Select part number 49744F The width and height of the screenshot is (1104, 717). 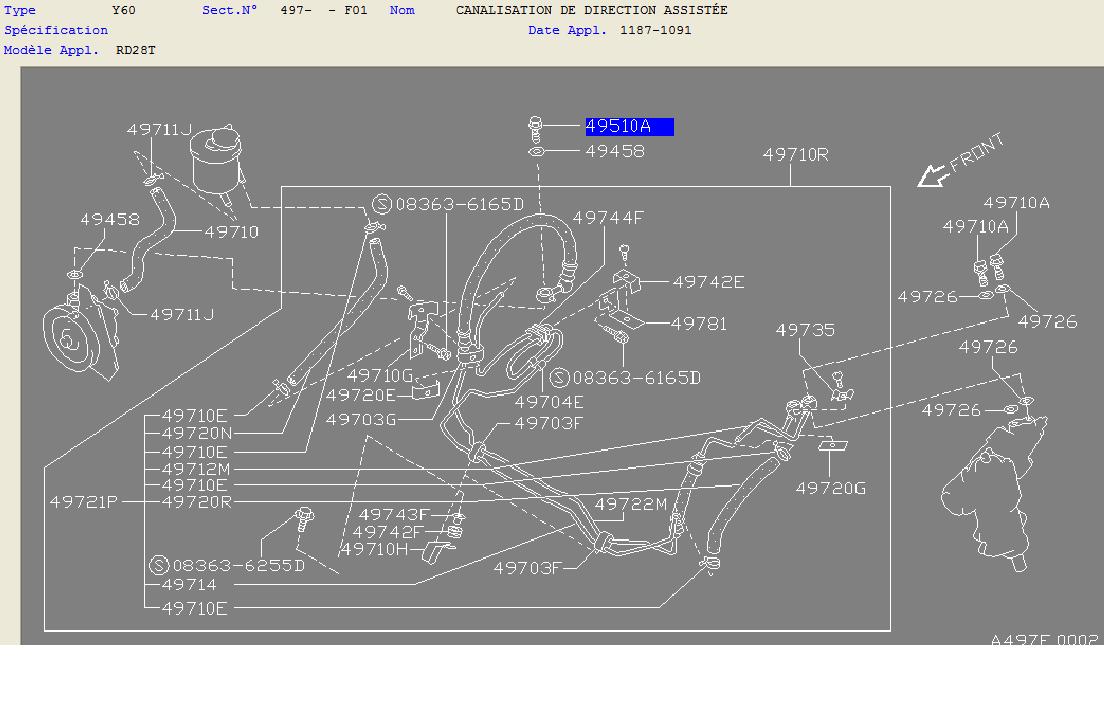[608, 218]
